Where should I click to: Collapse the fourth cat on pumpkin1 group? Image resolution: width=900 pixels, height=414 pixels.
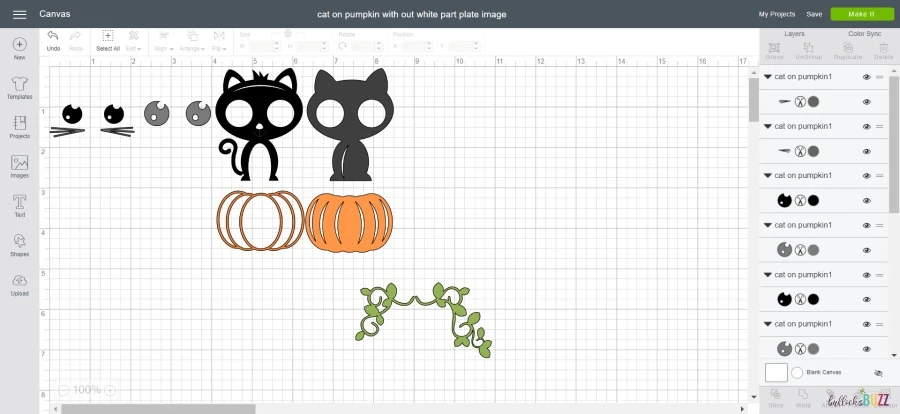tap(767, 225)
